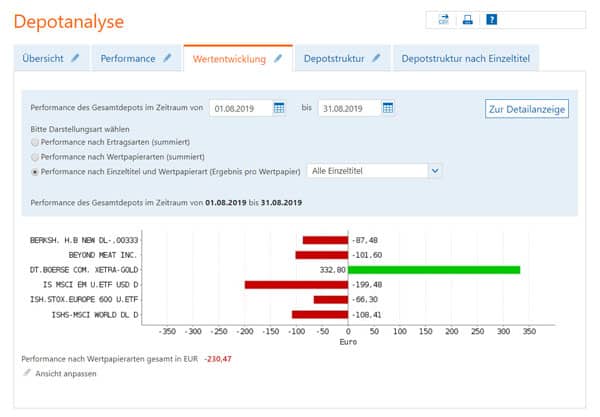Click the pencil icon beside Ansicht anpassen
The height and width of the screenshot is (417, 600).
coord(27,373)
